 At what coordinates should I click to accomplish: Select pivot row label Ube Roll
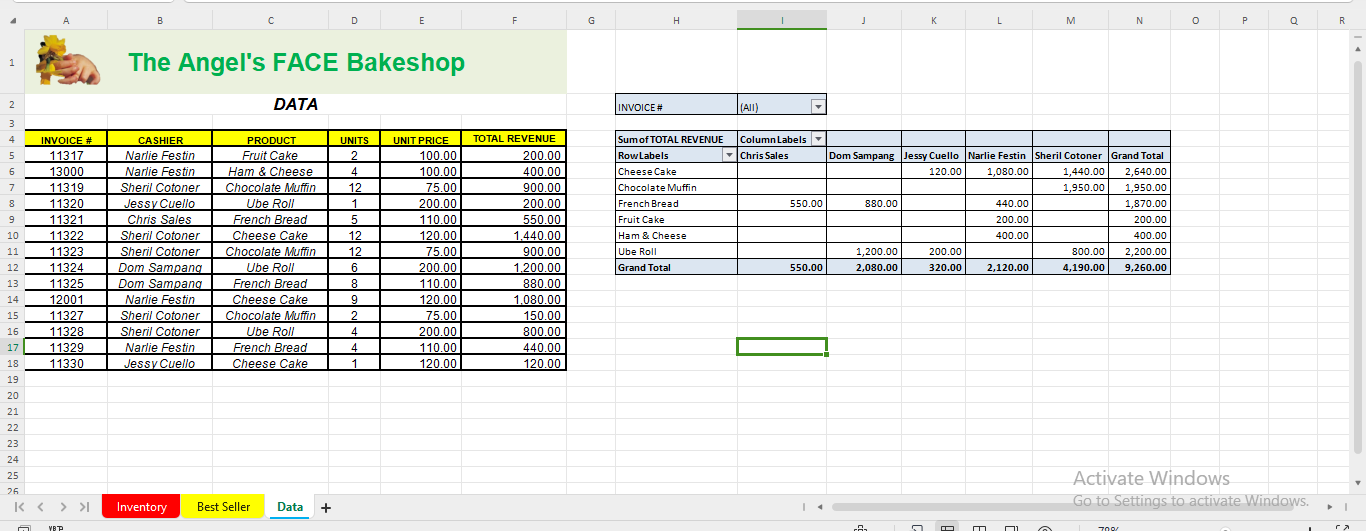[676, 251]
